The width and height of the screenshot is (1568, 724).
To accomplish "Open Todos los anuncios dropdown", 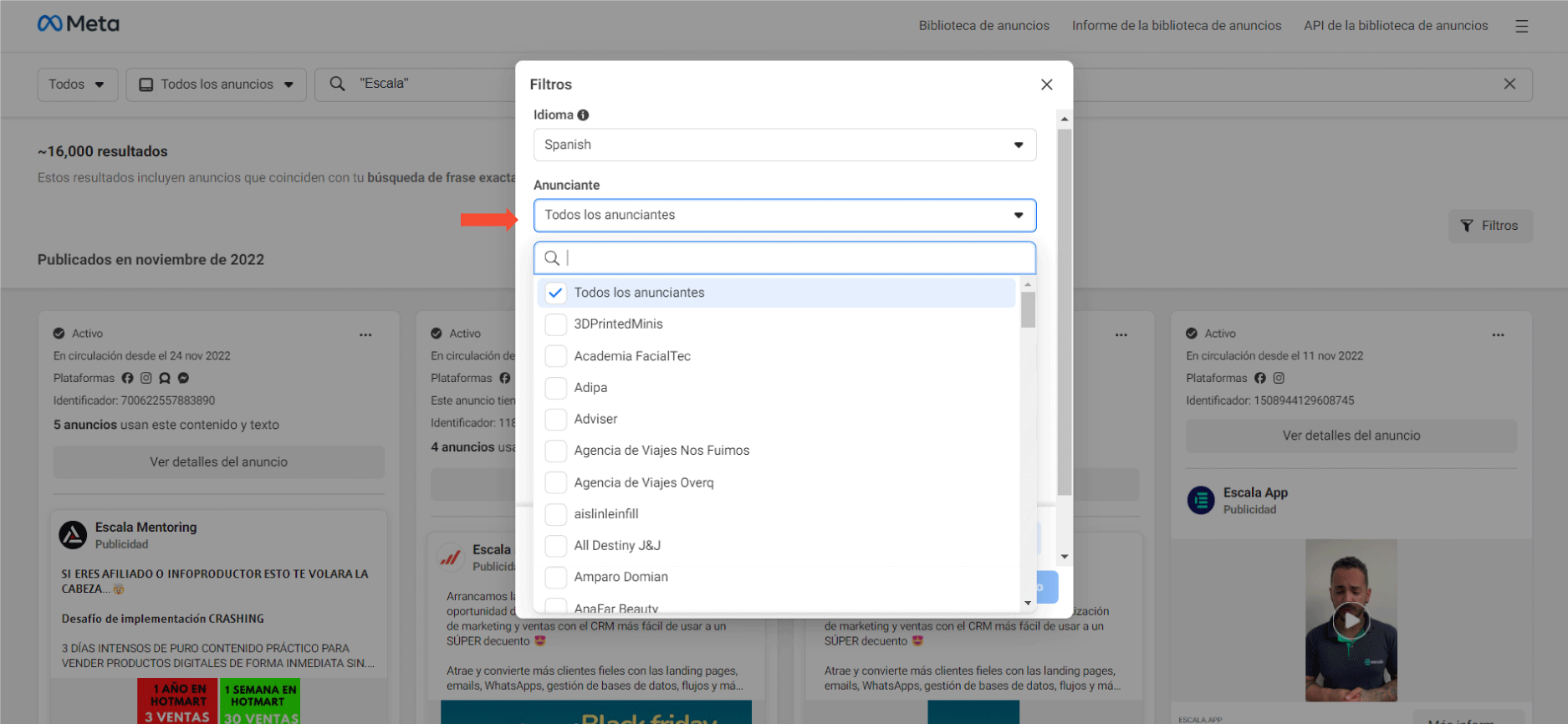I will 216,84.
